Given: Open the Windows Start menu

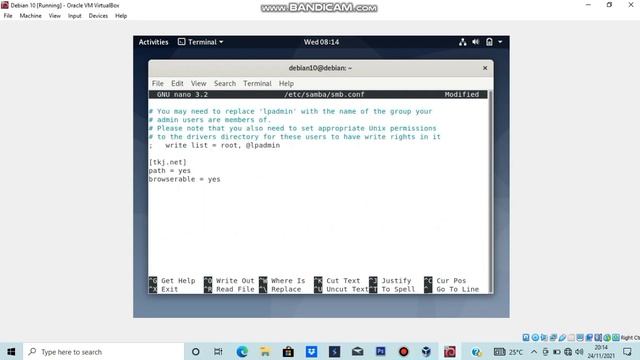Looking at the screenshot, I should pos(11,351).
